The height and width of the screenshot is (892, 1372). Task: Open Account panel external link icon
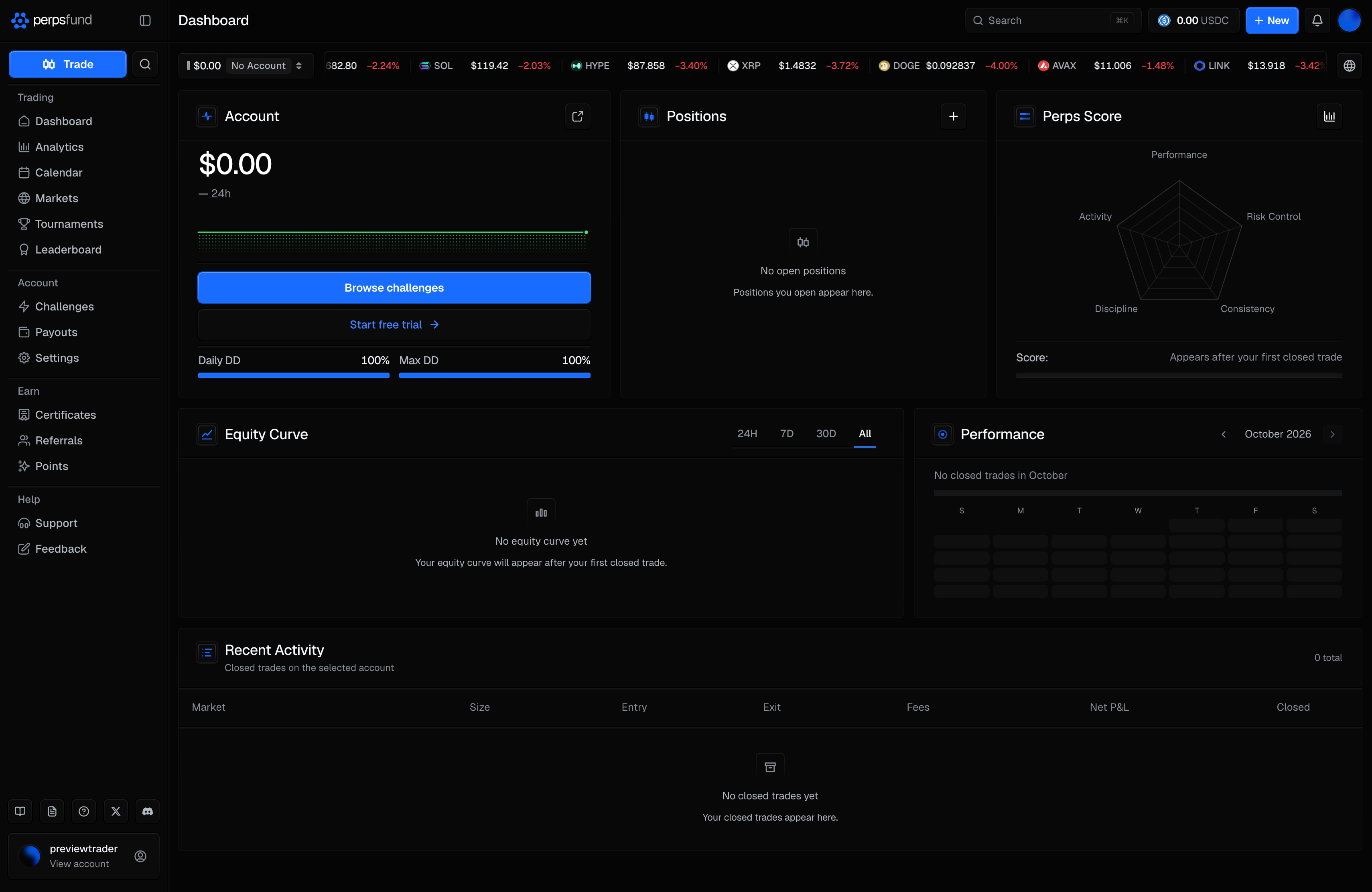tap(578, 116)
